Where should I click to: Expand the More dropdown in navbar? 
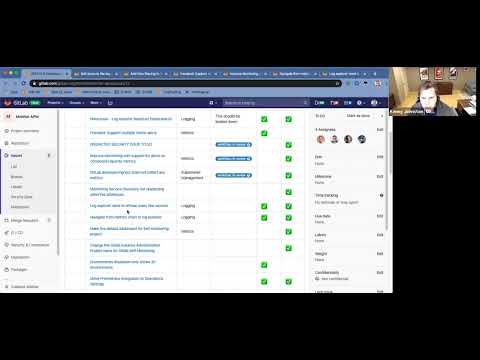[96, 103]
